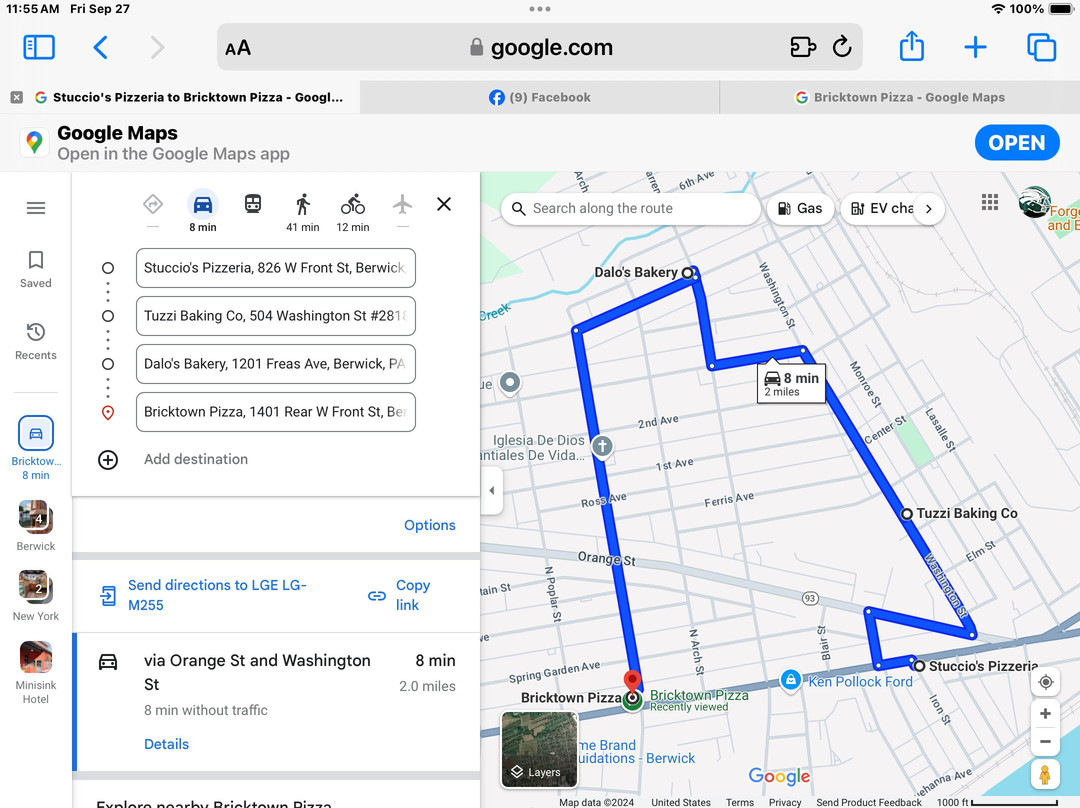Open the Google Maps hamburger menu
The width and height of the screenshot is (1080, 808).
click(x=36, y=208)
